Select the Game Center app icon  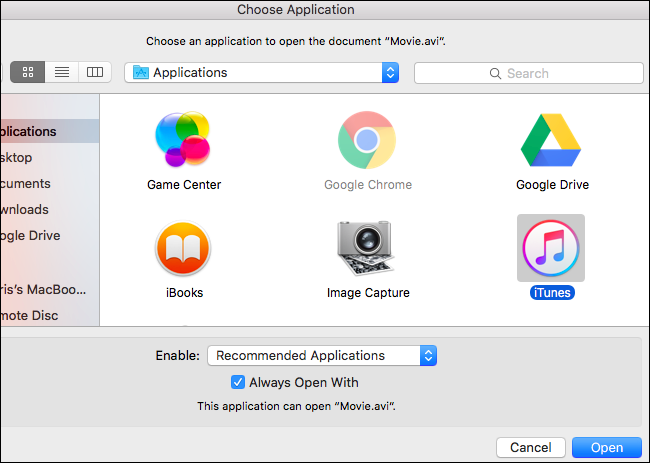(183, 141)
